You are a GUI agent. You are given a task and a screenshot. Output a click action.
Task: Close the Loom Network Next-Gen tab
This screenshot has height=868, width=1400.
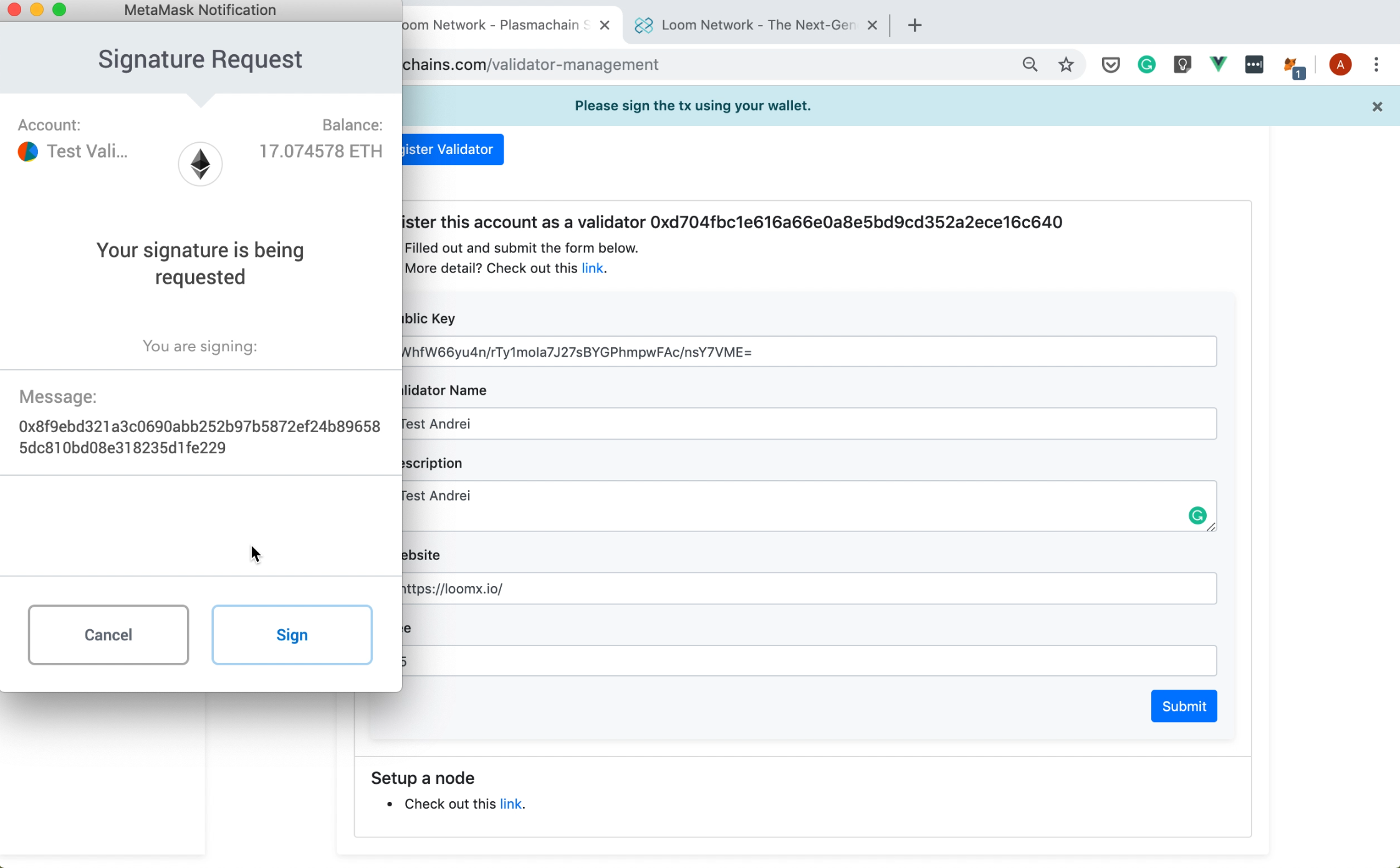(x=872, y=25)
